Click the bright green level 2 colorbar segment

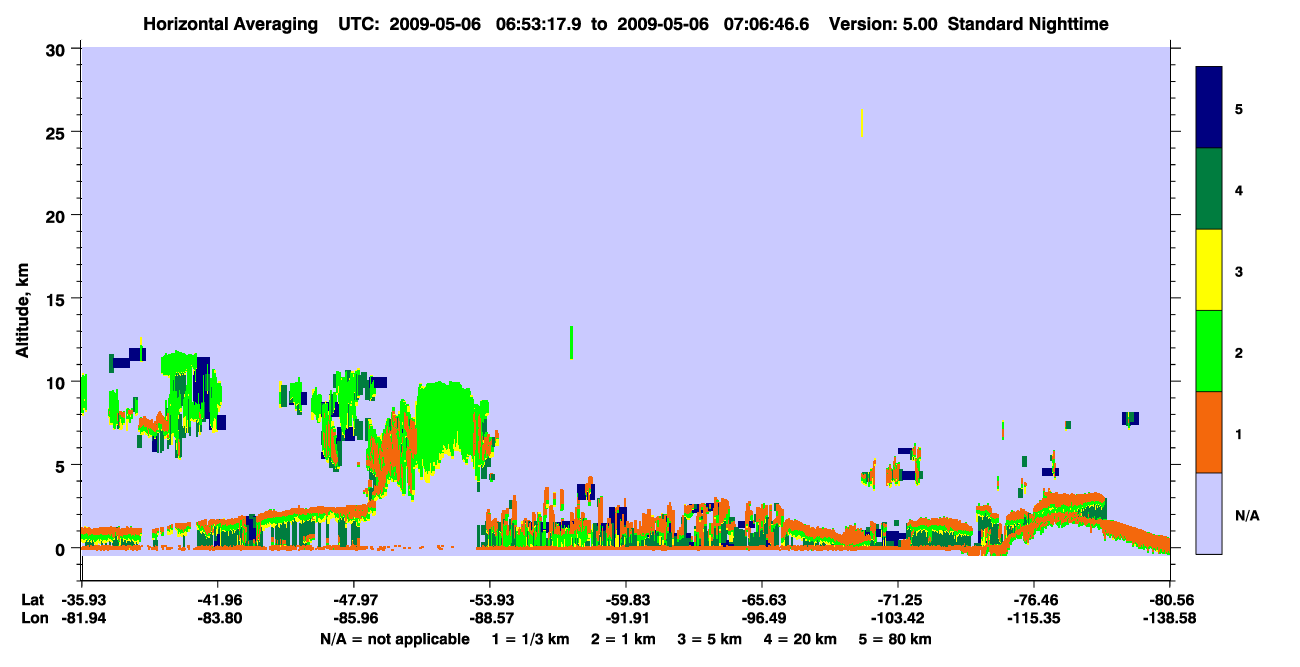coord(1209,351)
